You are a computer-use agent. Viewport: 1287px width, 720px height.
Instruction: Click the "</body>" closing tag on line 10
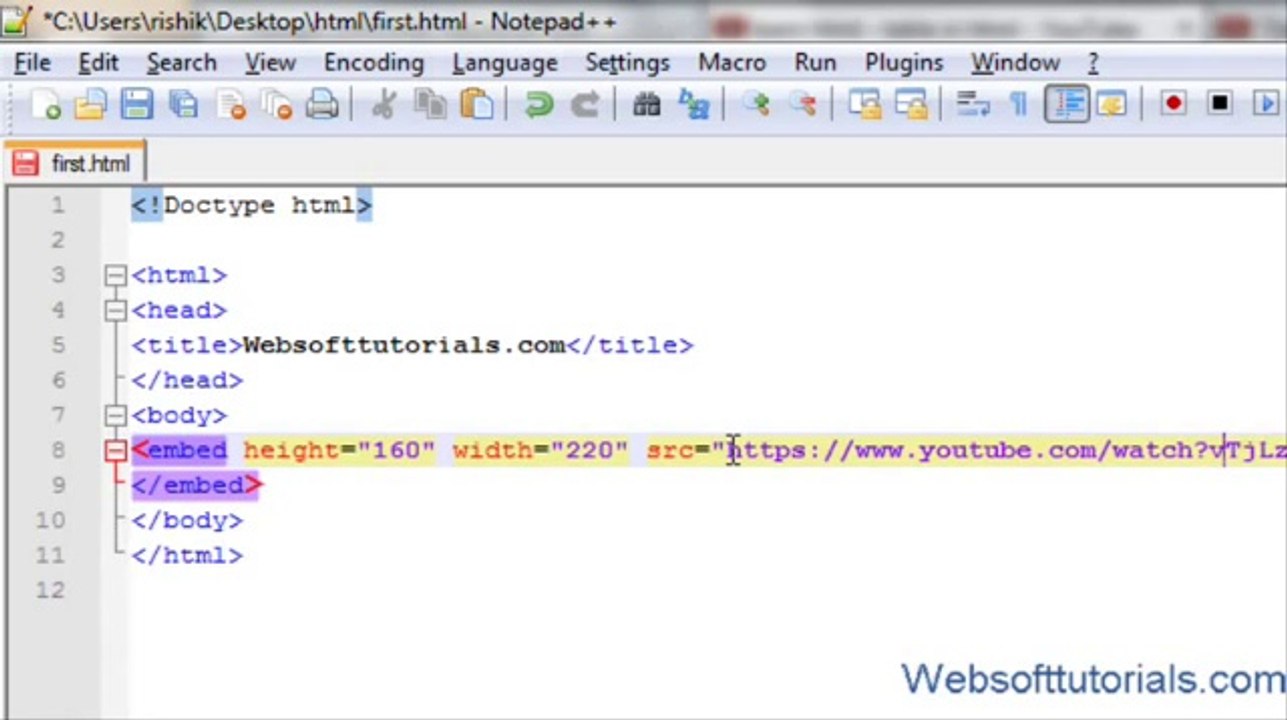coord(187,521)
